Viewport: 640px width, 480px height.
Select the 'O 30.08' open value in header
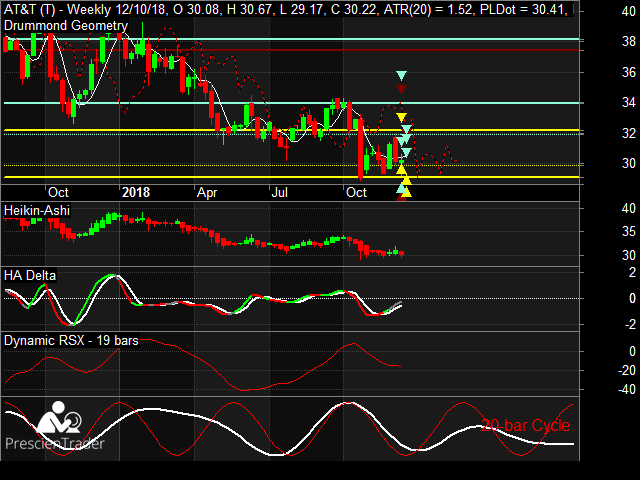(x=197, y=9)
